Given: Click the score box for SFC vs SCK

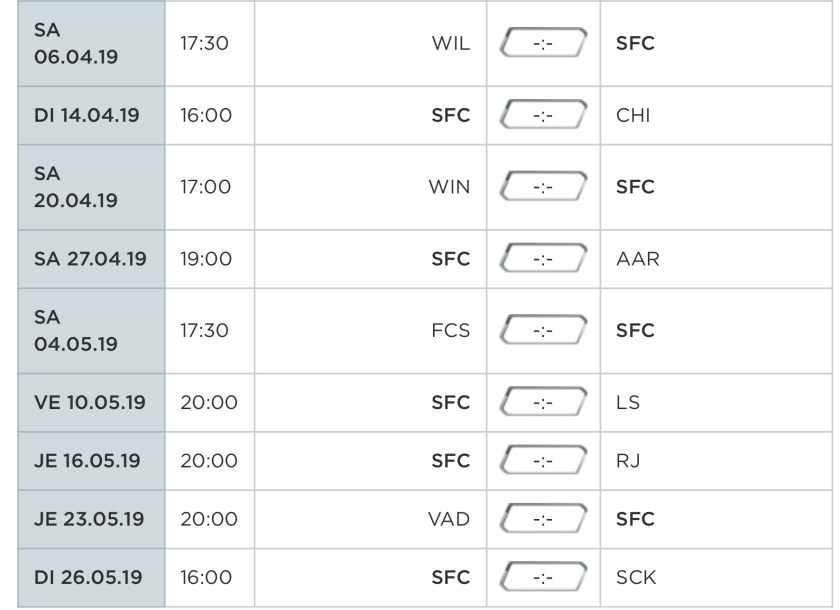Looking at the screenshot, I should pos(543,577).
